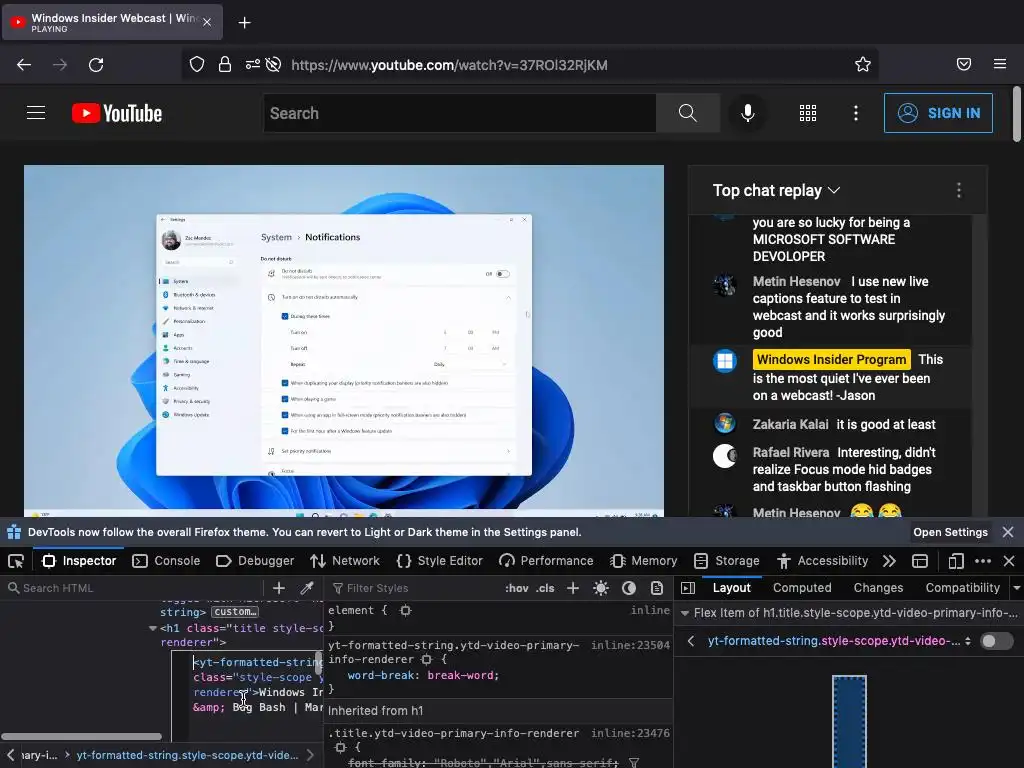
Task: Click the YouTube search magnifier button
Action: (688, 113)
